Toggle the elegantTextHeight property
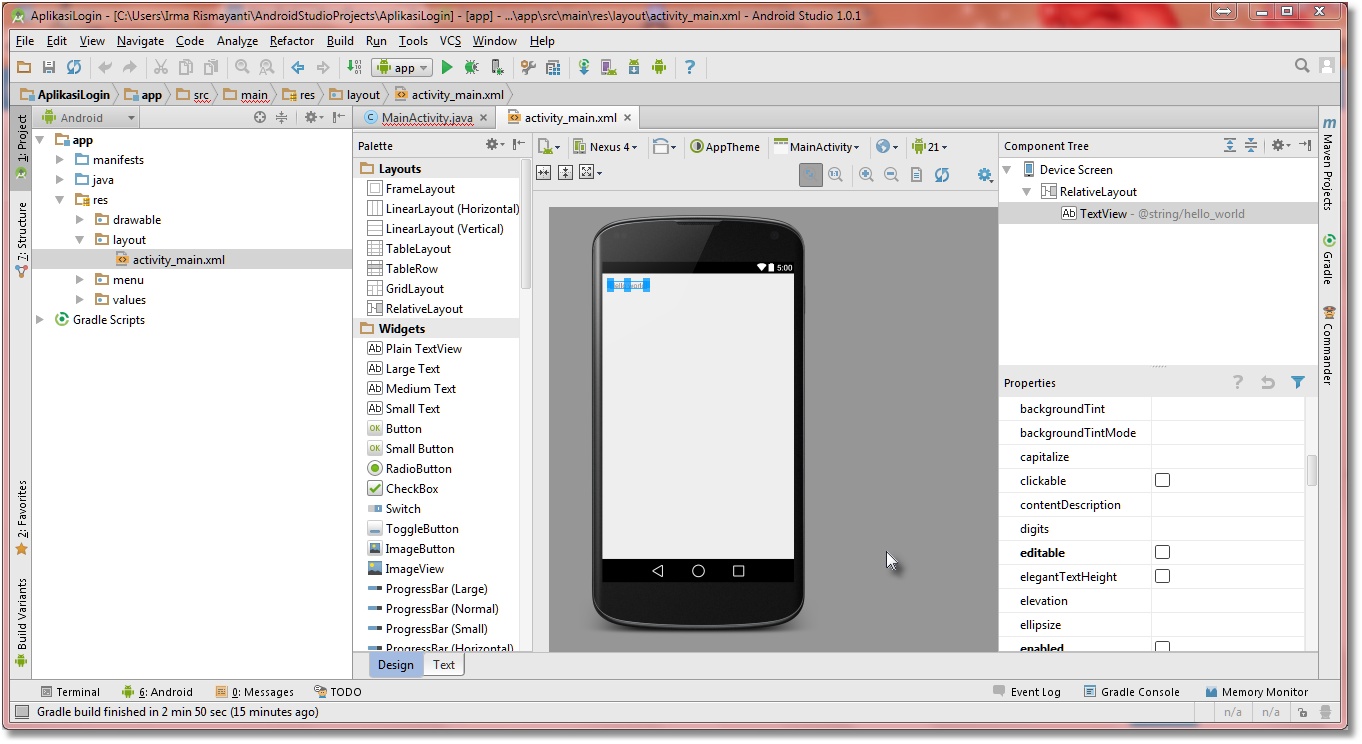 (x=1162, y=576)
